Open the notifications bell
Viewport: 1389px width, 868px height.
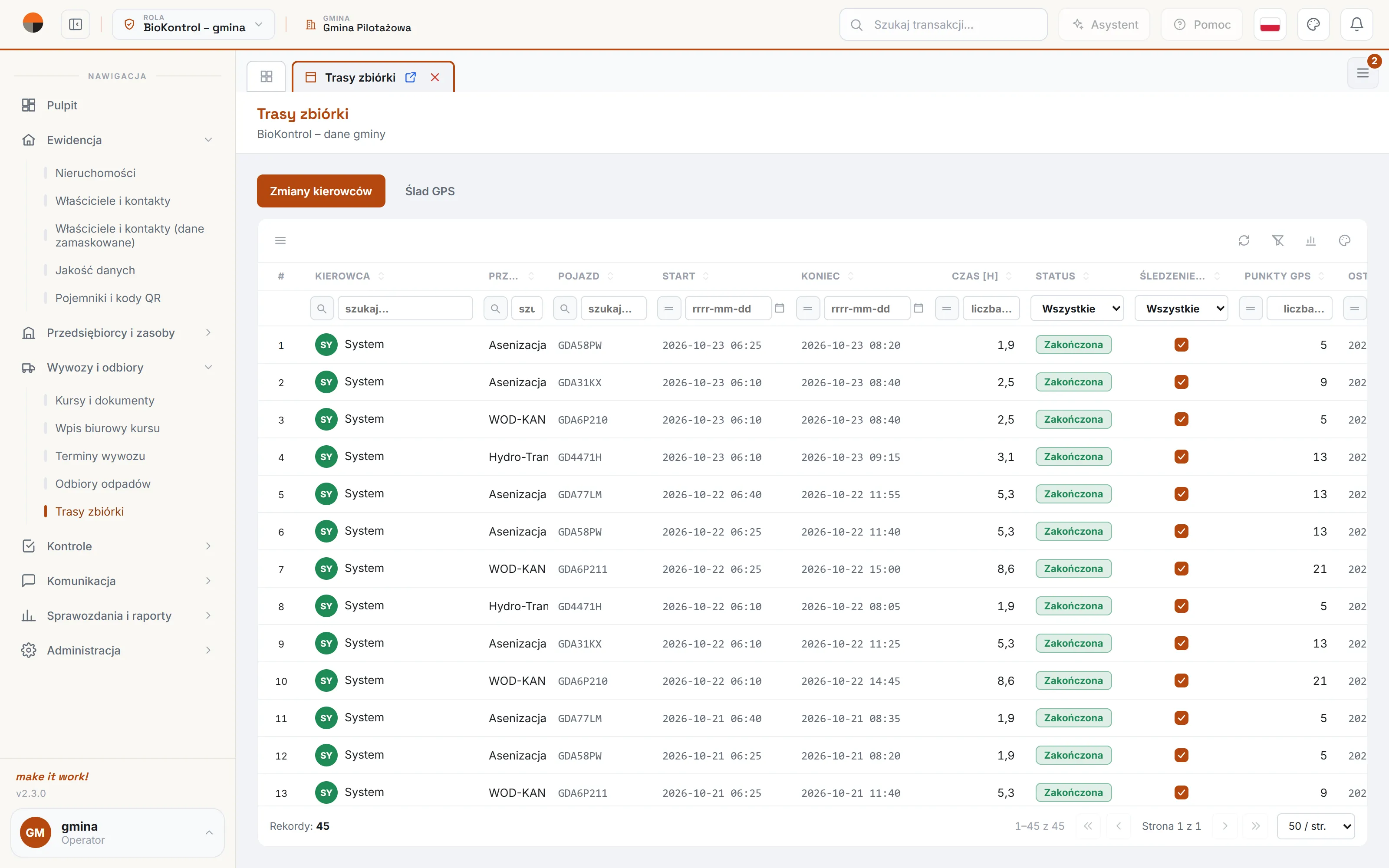coord(1356,24)
